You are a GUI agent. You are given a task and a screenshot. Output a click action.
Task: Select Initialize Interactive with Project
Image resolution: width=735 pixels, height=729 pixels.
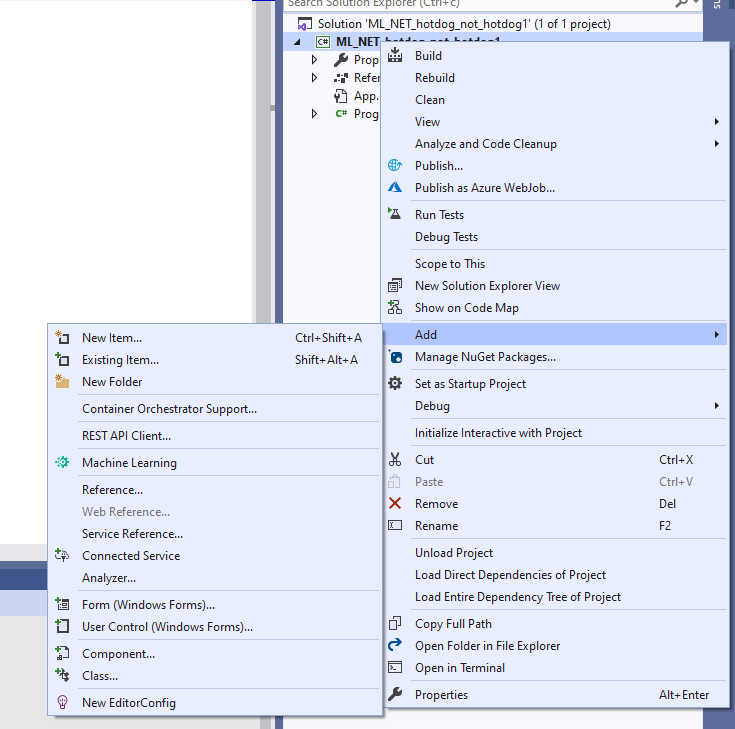tap(498, 433)
